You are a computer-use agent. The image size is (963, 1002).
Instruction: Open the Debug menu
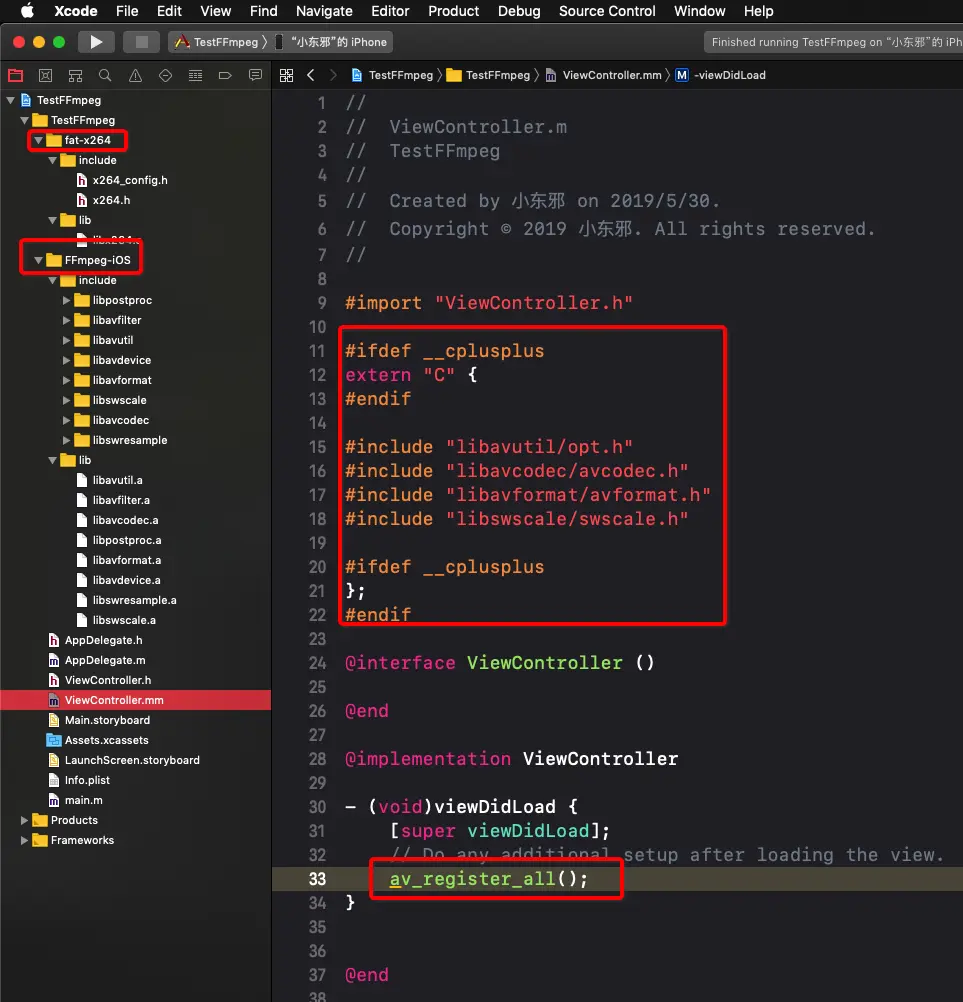pyautogui.click(x=519, y=11)
